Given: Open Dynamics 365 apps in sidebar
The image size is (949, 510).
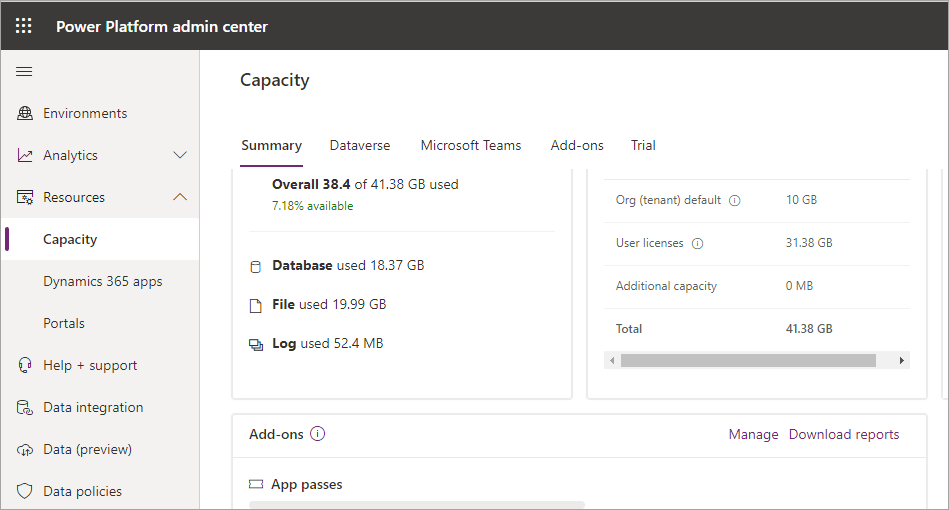Looking at the screenshot, I should coord(102,282).
